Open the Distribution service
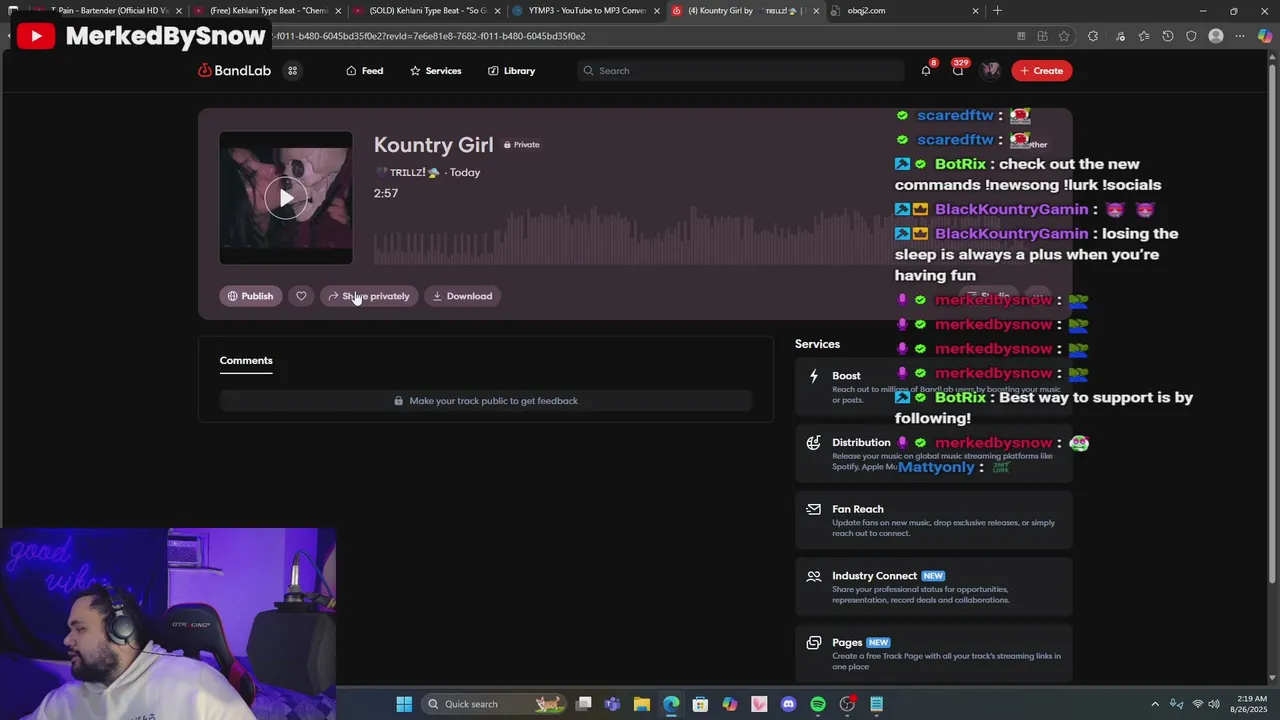This screenshot has width=1280, height=720. tap(933, 454)
